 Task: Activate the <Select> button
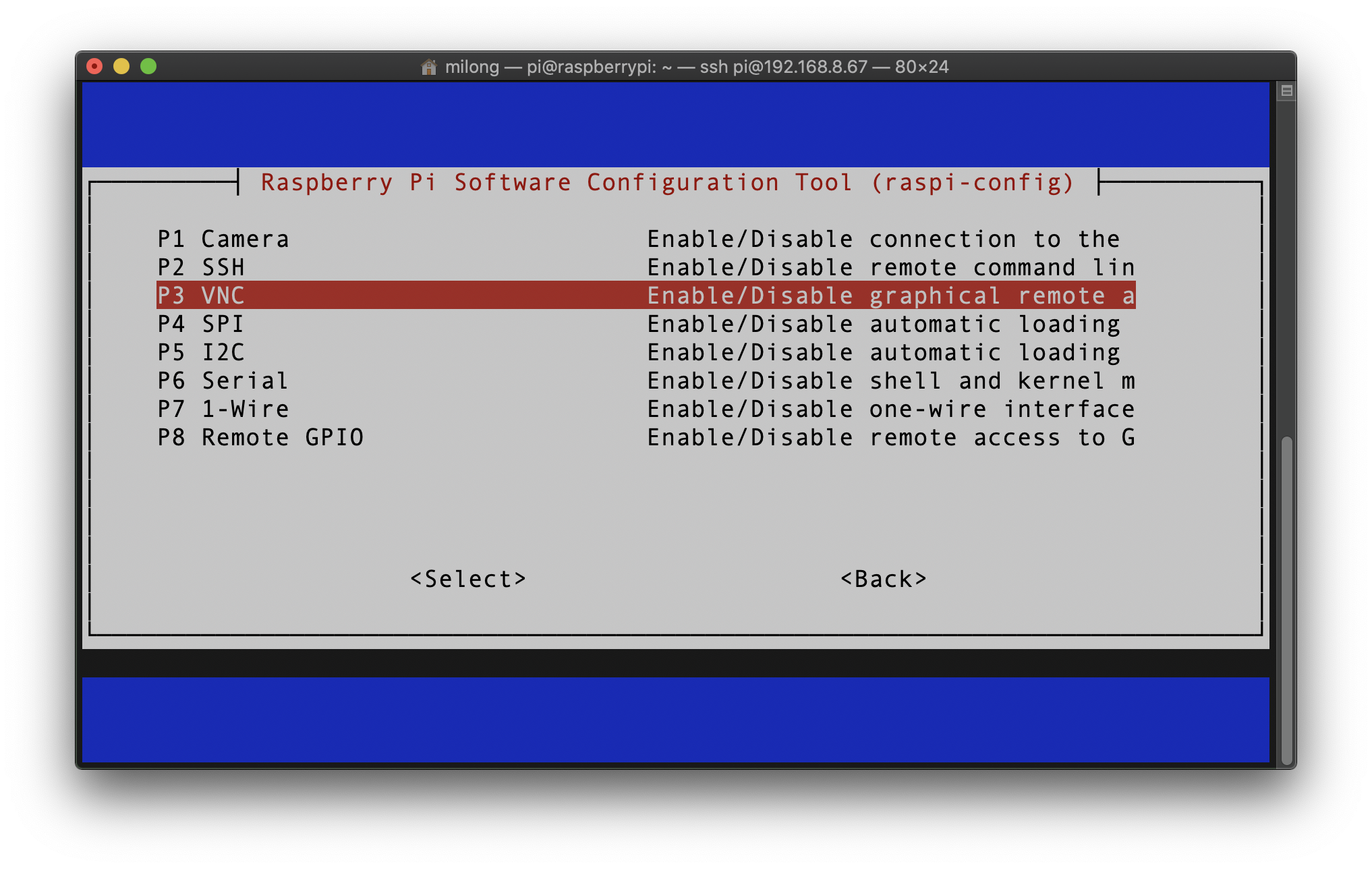pos(467,579)
